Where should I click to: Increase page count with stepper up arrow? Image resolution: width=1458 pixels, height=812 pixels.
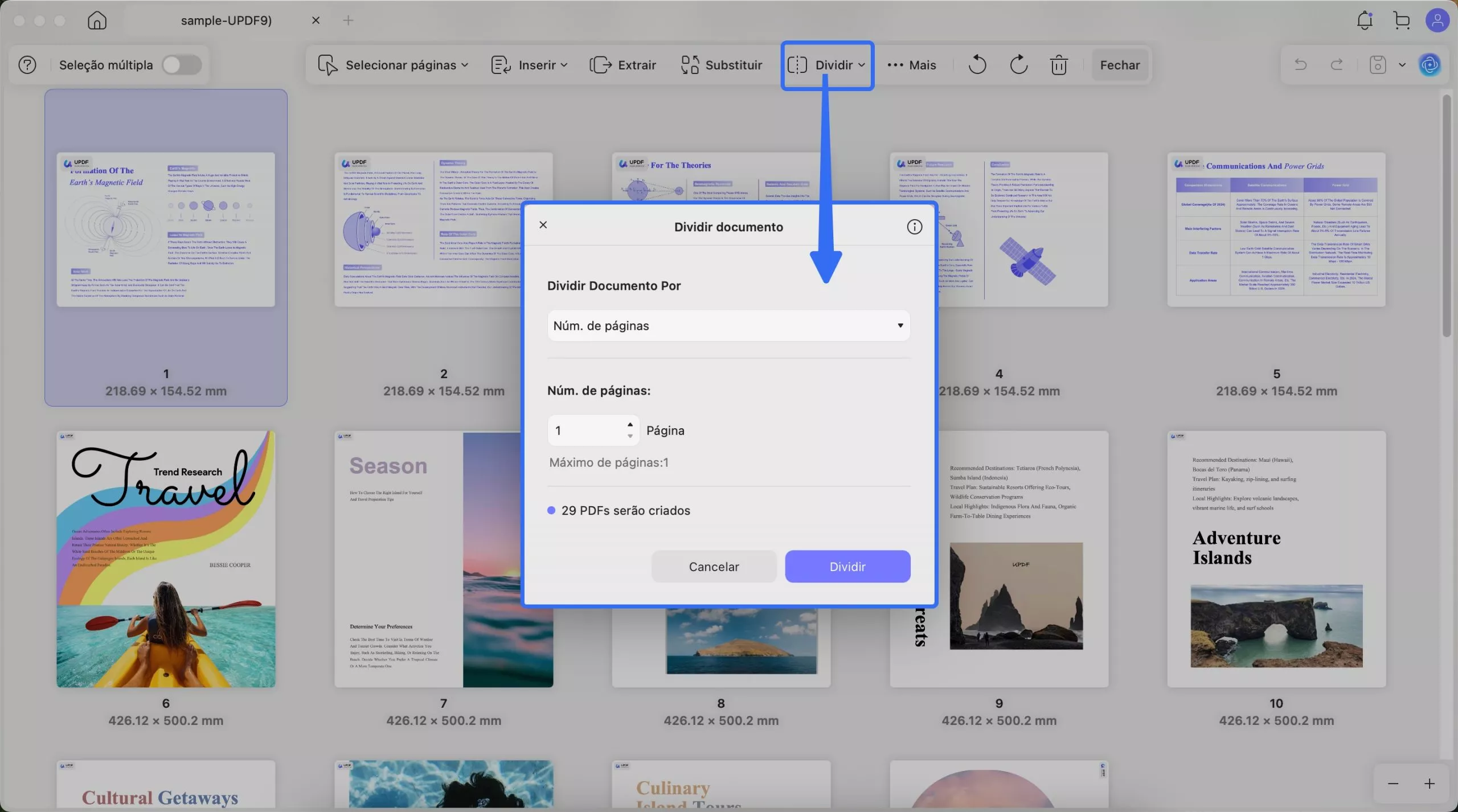click(x=630, y=424)
